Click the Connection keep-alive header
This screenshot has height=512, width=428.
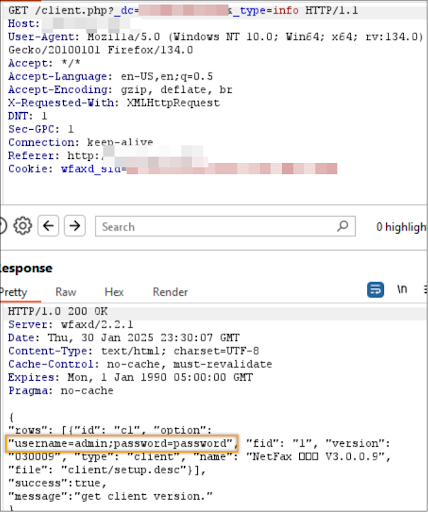coord(80,142)
